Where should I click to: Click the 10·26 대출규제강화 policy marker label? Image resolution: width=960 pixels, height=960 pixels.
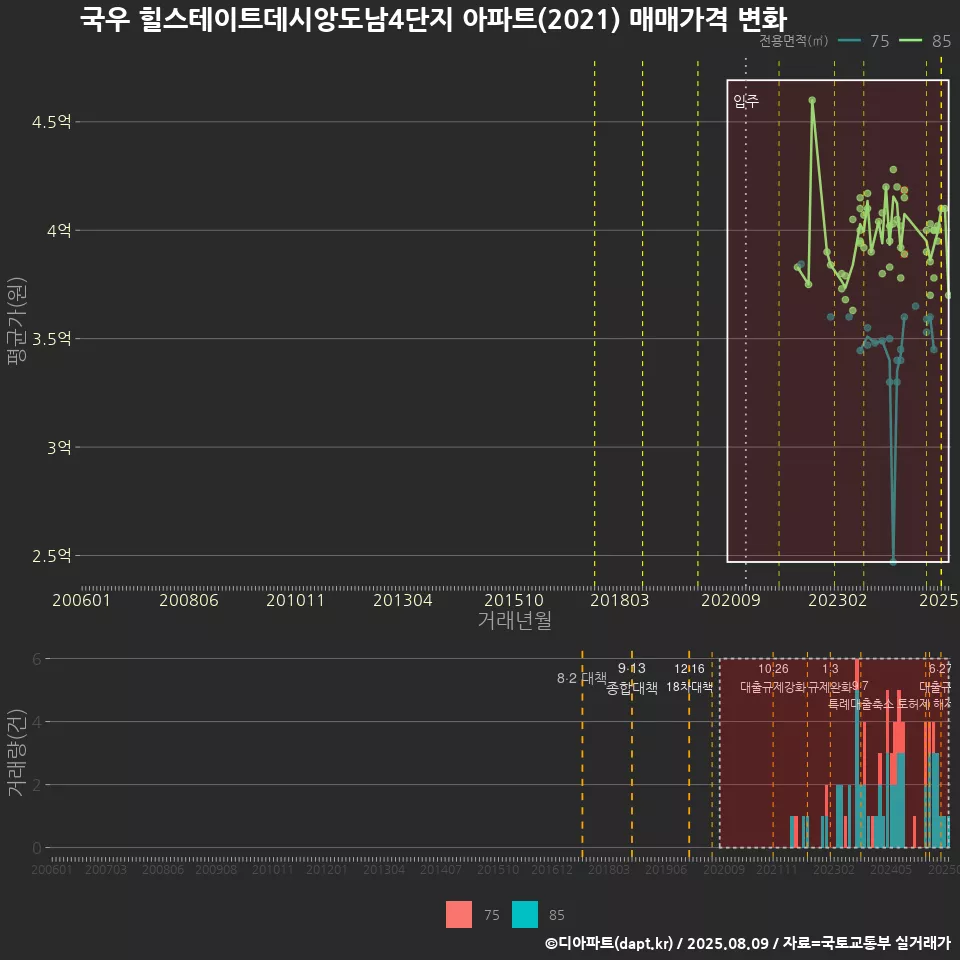(773, 678)
